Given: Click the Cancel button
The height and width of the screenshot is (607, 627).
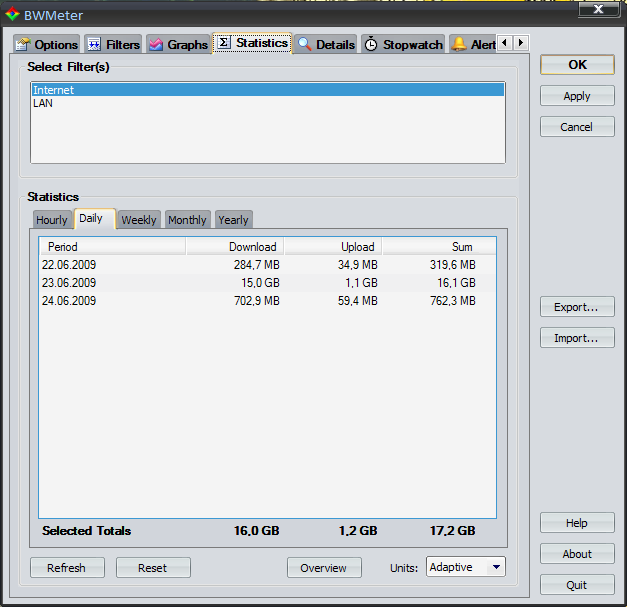Looking at the screenshot, I should [577, 127].
